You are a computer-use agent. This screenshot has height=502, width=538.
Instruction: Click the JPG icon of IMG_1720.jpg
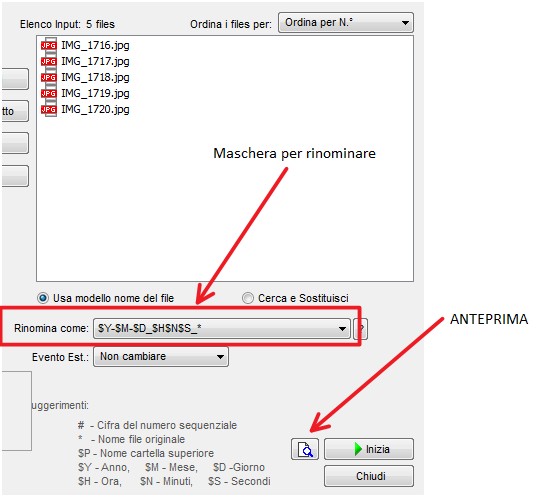(48, 109)
